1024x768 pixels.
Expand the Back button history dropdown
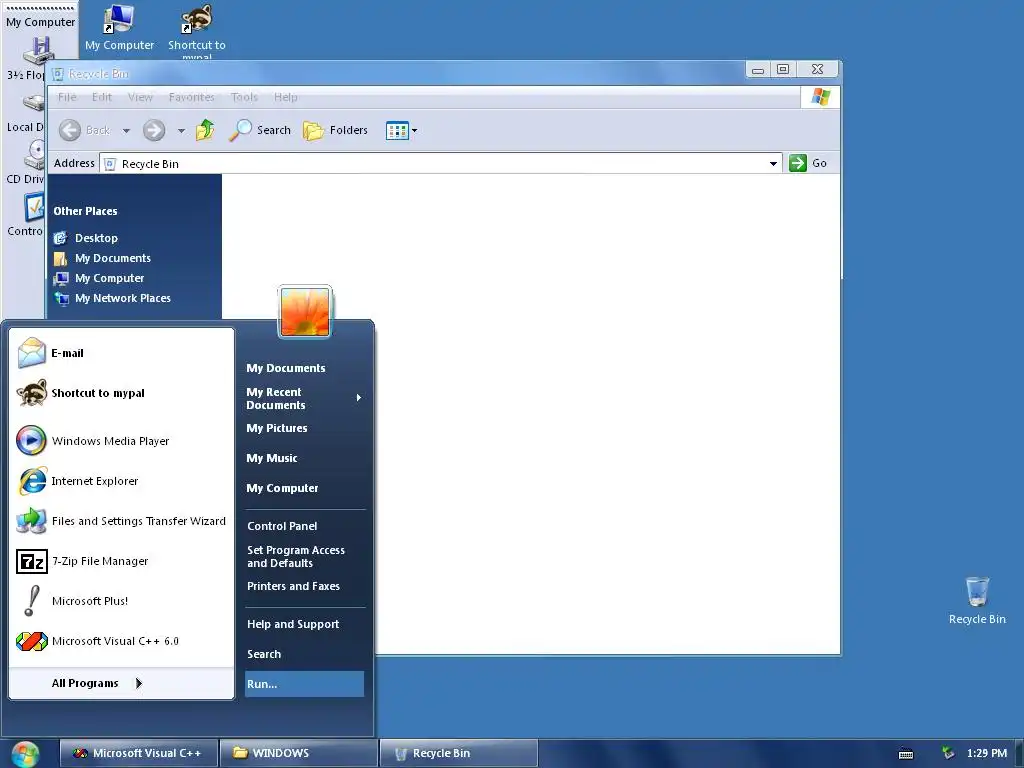(x=126, y=131)
